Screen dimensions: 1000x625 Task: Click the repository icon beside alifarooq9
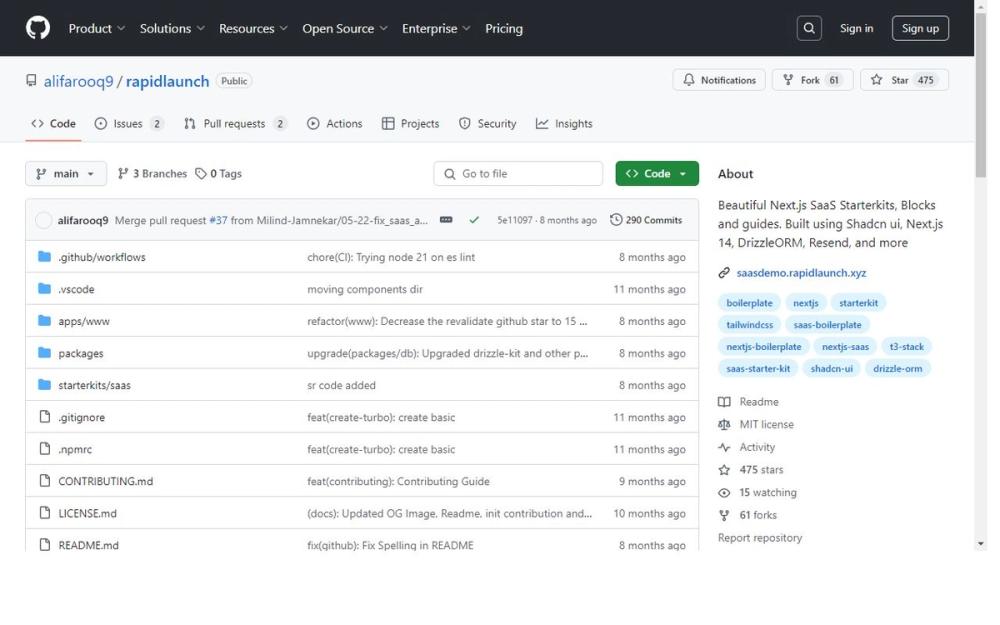coord(31,80)
